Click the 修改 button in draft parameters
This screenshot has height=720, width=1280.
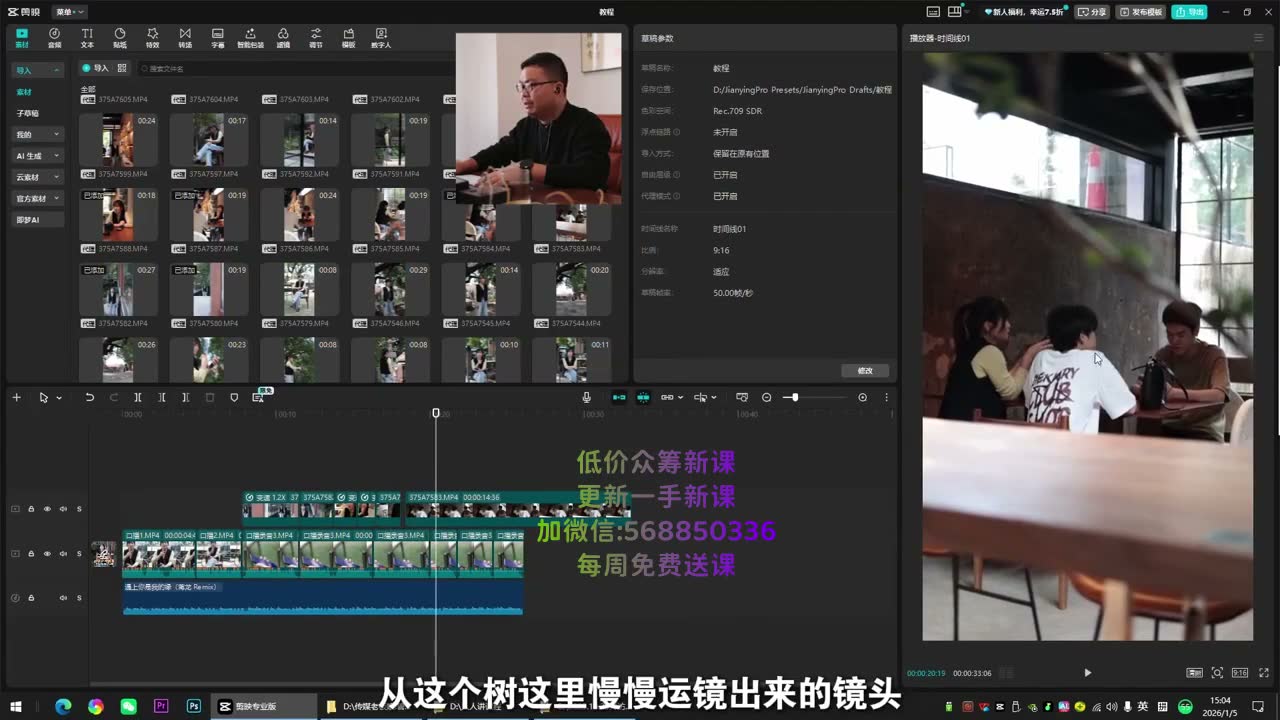click(x=865, y=370)
